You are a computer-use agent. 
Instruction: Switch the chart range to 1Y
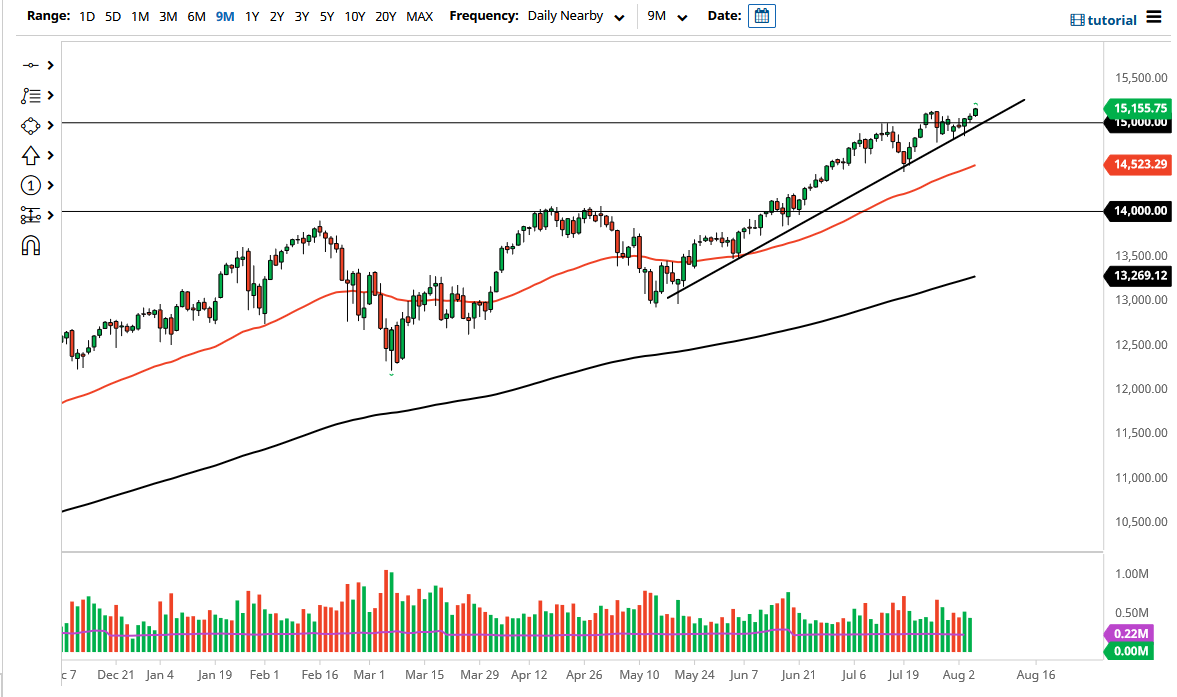coord(252,16)
